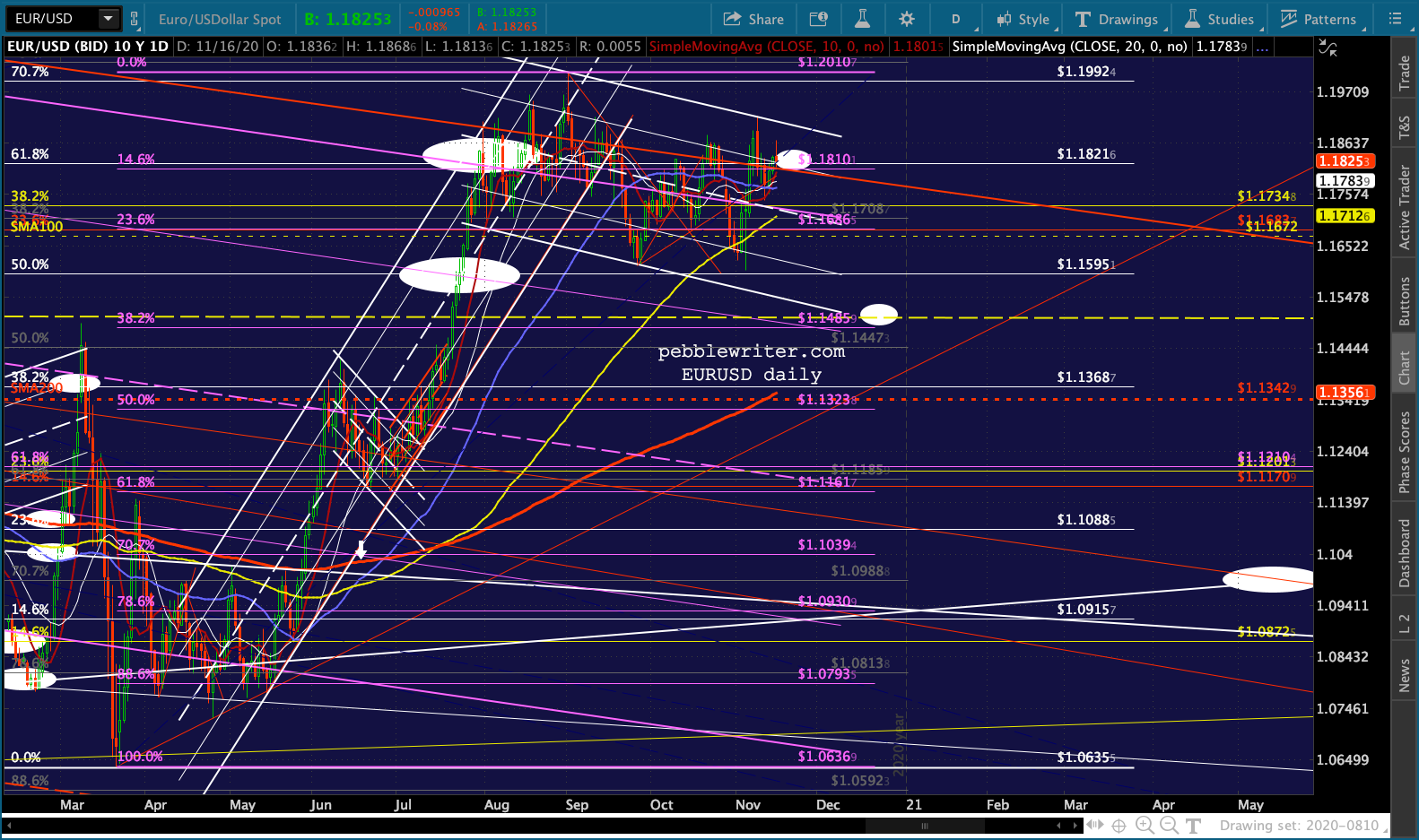Open the symbol info card icon

[x=818, y=19]
